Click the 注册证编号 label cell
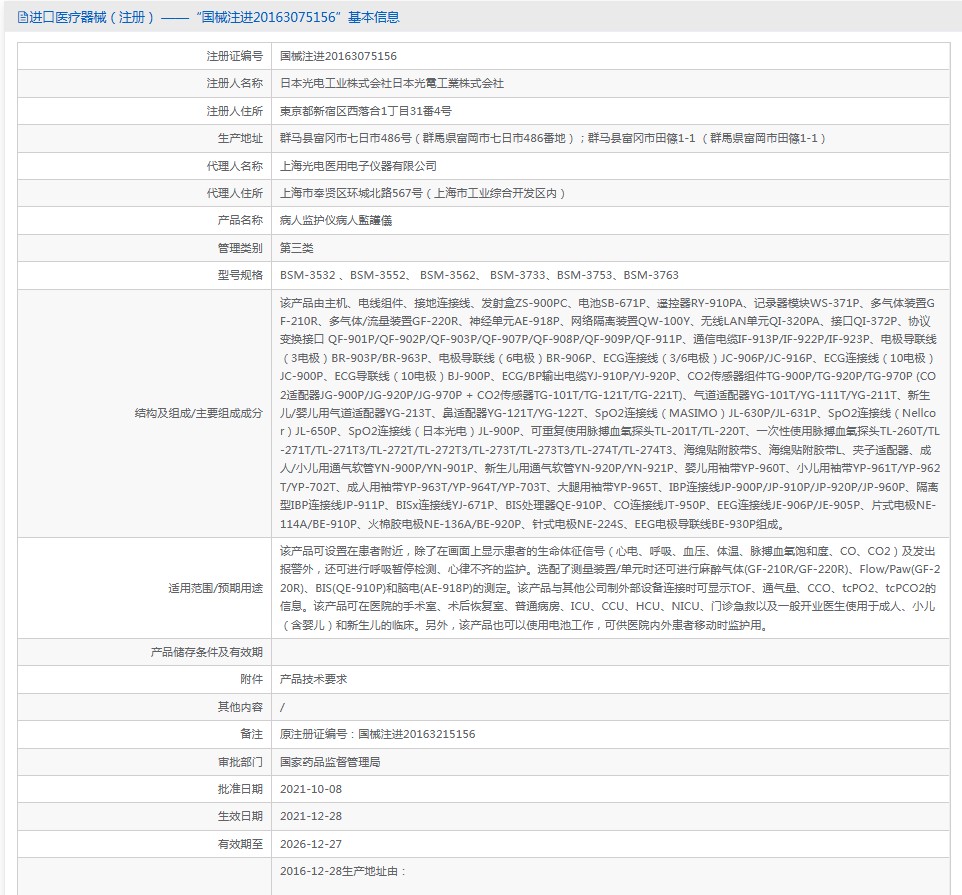This screenshot has width=962, height=895. click(x=234, y=56)
